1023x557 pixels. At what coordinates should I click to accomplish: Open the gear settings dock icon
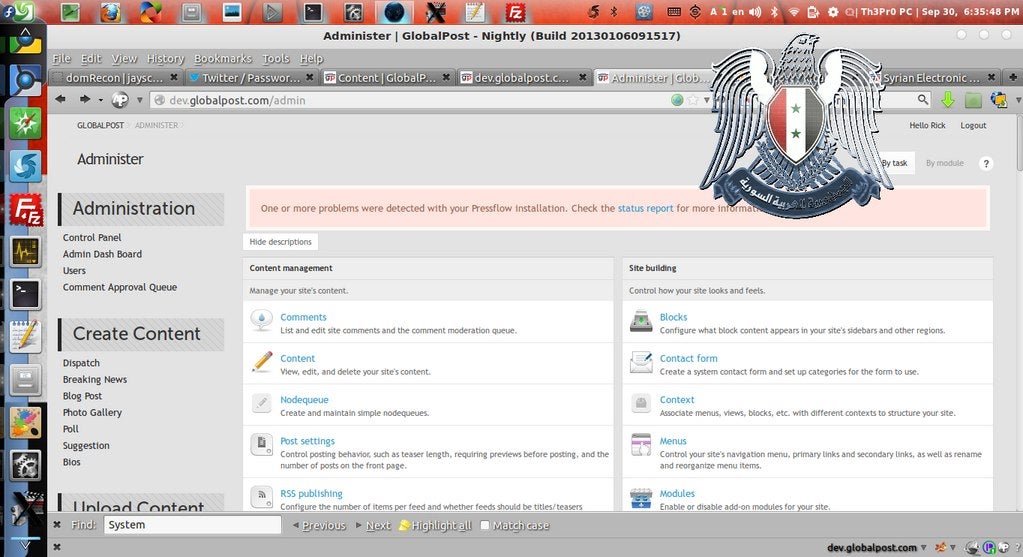(x=25, y=465)
